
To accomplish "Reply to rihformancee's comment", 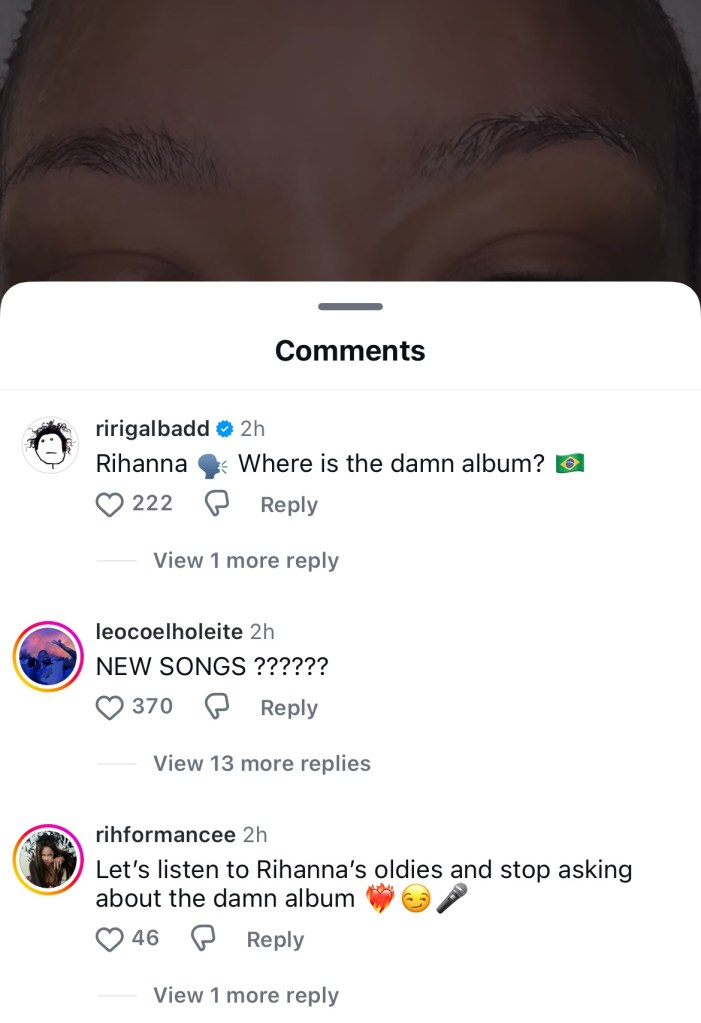I will tap(275, 939).
